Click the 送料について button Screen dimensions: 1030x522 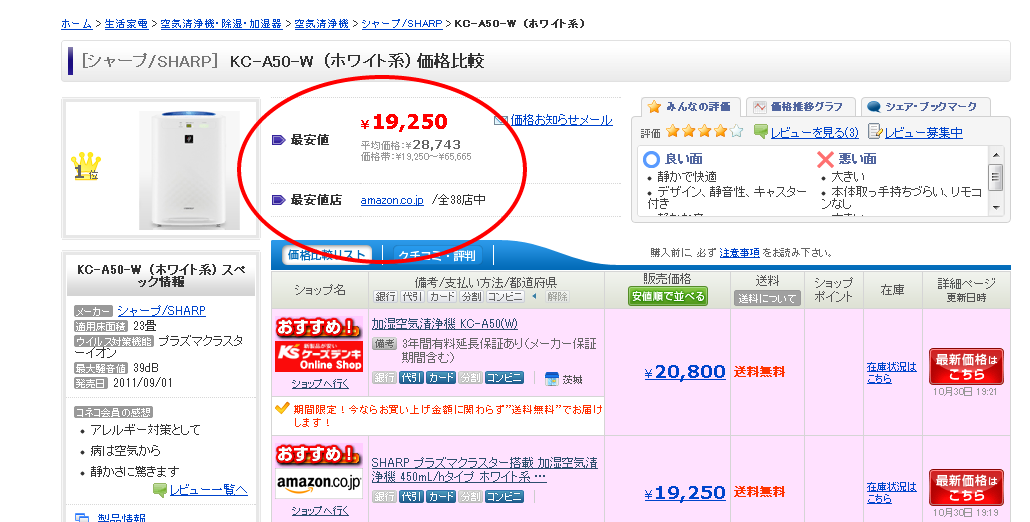click(x=767, y=298)
